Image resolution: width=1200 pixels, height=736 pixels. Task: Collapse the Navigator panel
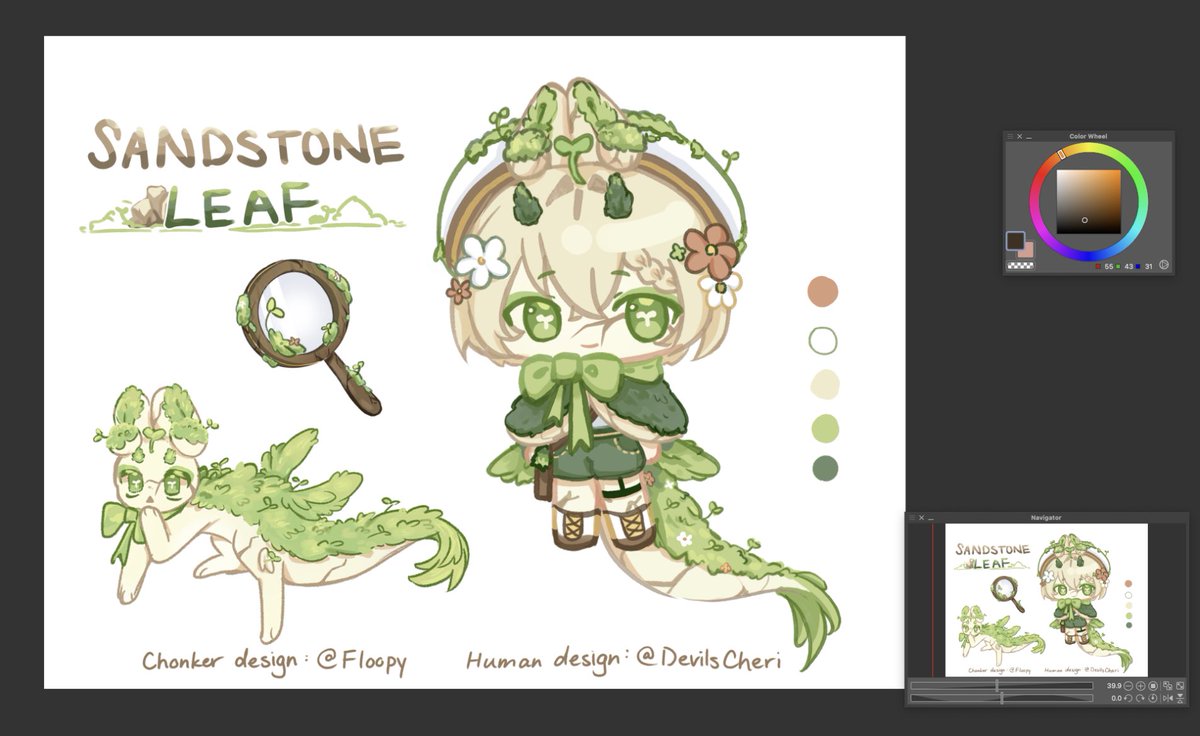[930, 517]
